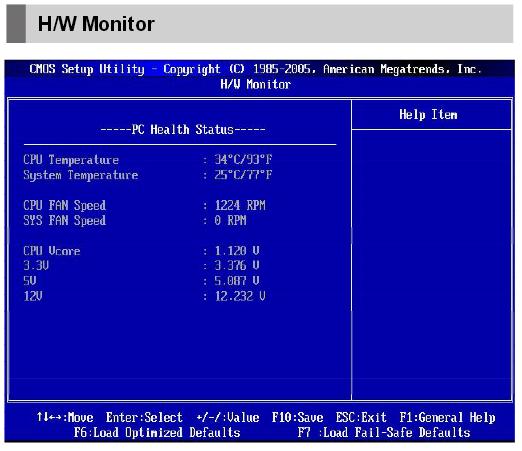This screenshot has height=451, width=522.
Task: Click F6:Load Optimized Defaults hint
Action: (157, 433)
